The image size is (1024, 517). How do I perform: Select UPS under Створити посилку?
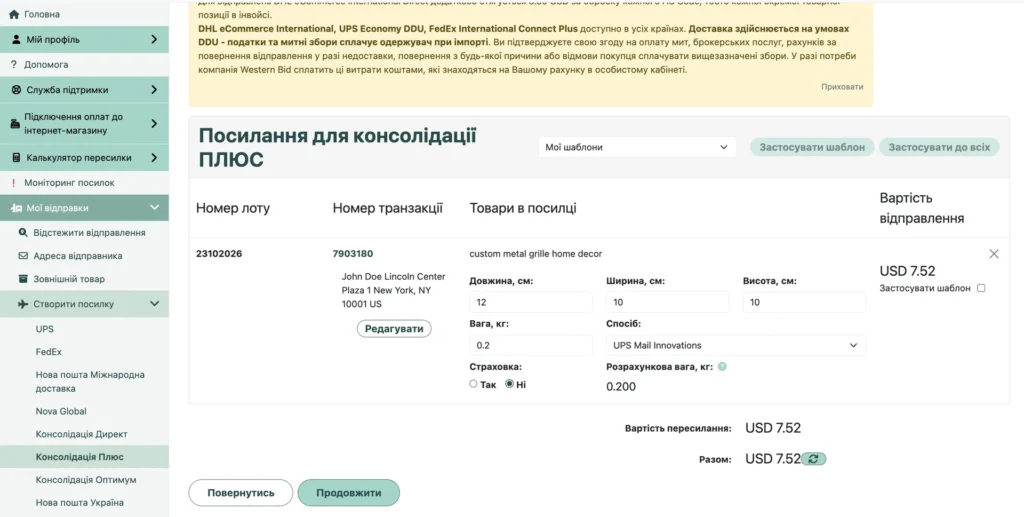point(45,329)
